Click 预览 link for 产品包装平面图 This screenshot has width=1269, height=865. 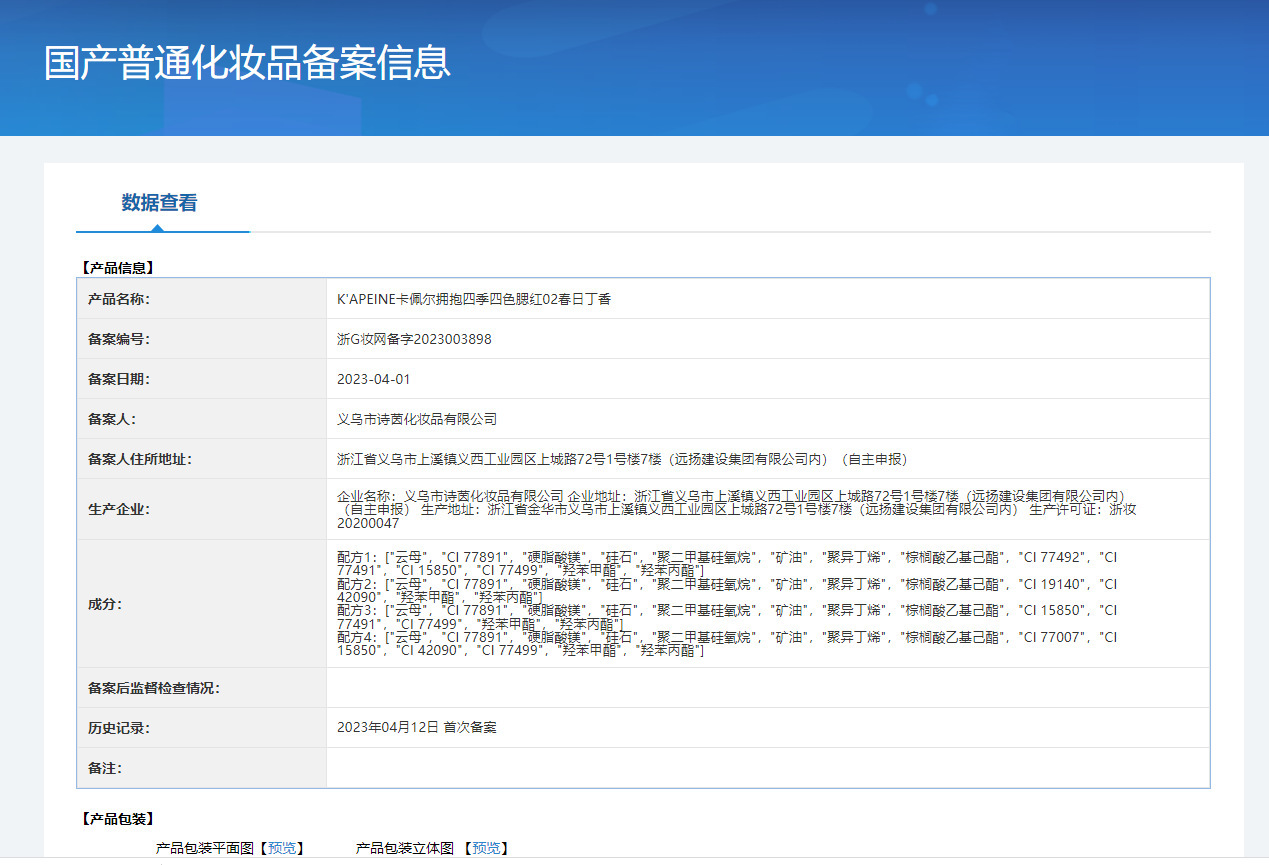pos(282,848)
